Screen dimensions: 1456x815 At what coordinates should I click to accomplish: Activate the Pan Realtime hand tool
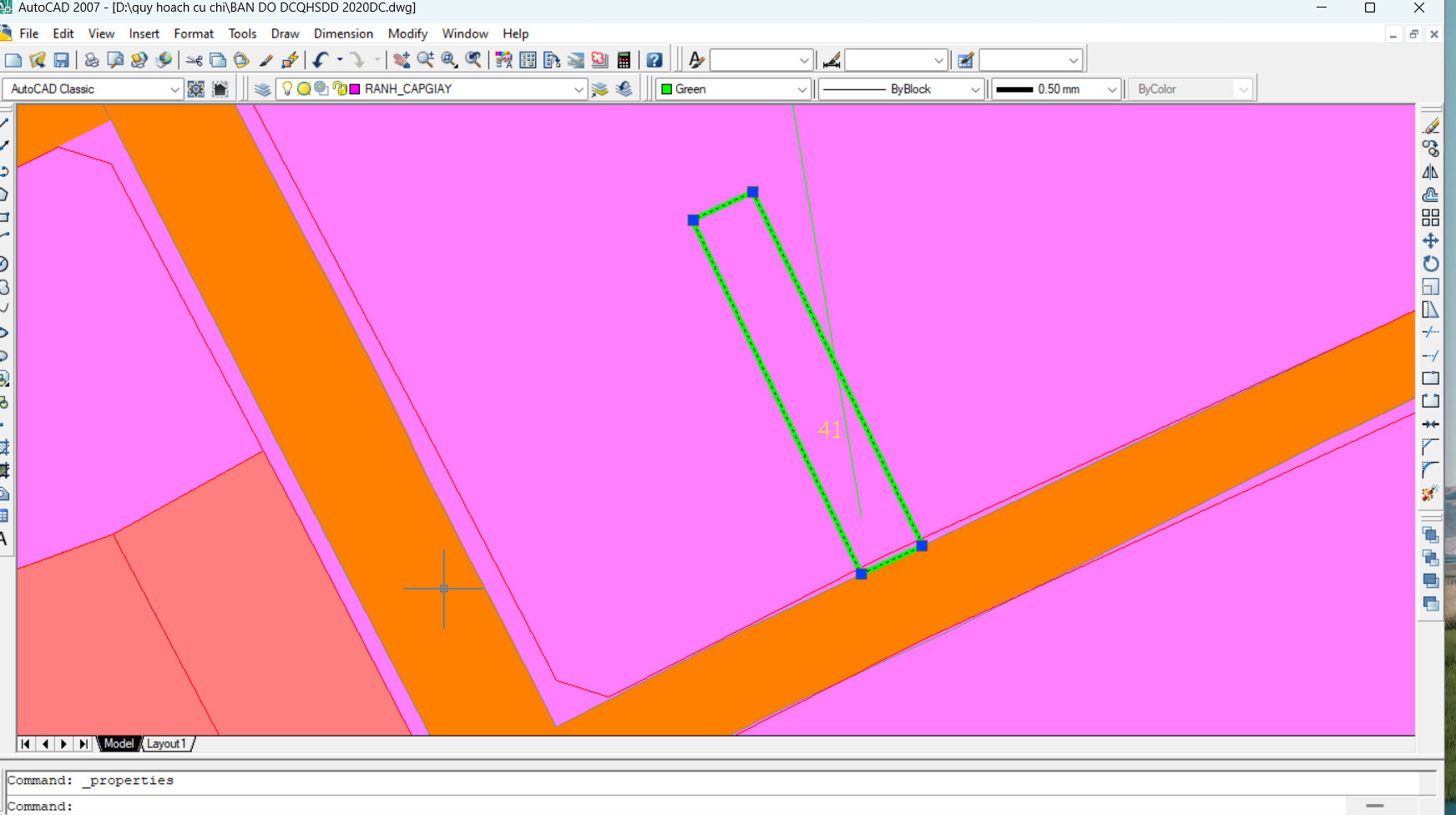tap(402, 60)
